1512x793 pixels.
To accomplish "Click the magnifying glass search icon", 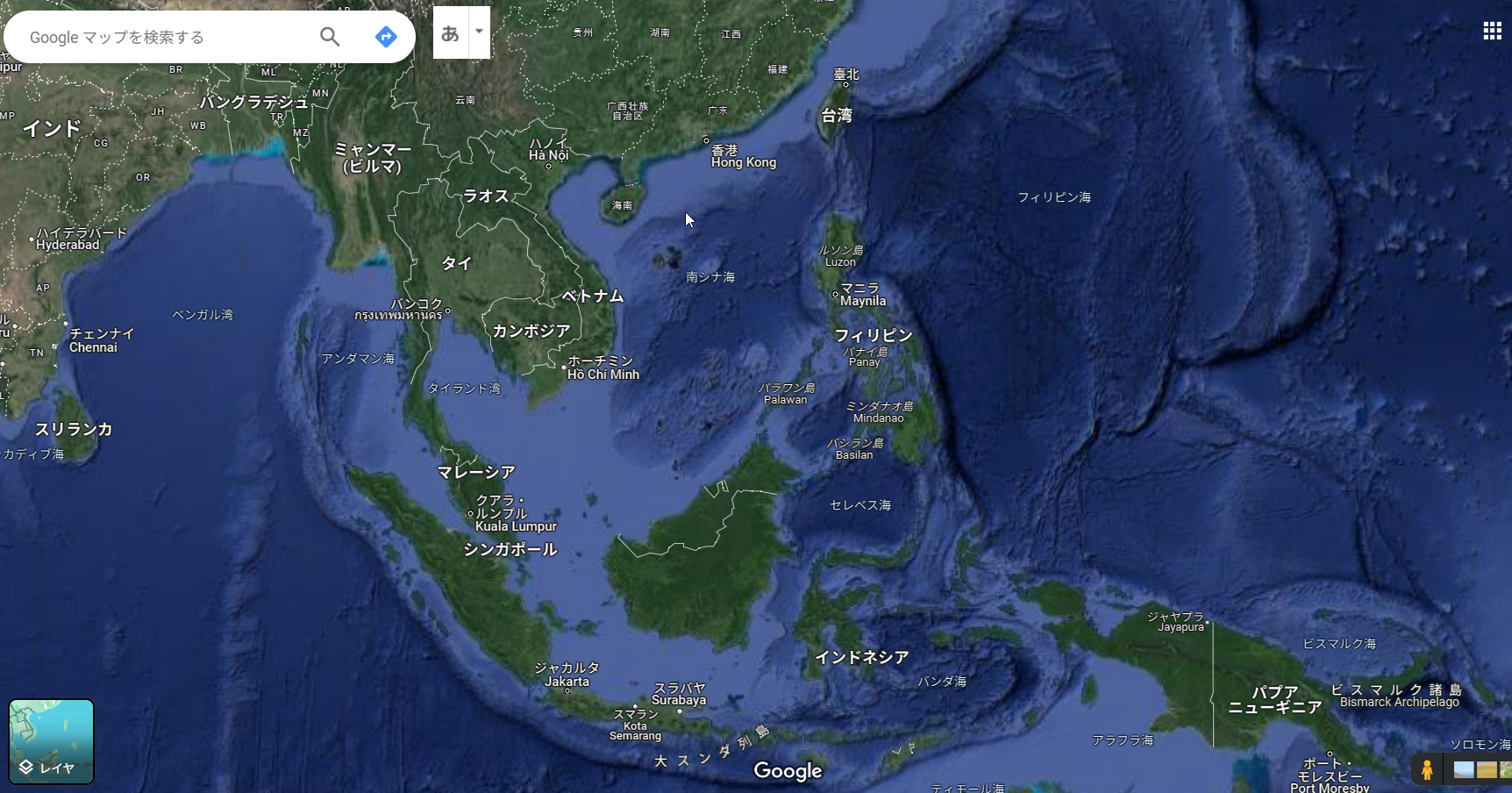I will click(x=330, y=37).
